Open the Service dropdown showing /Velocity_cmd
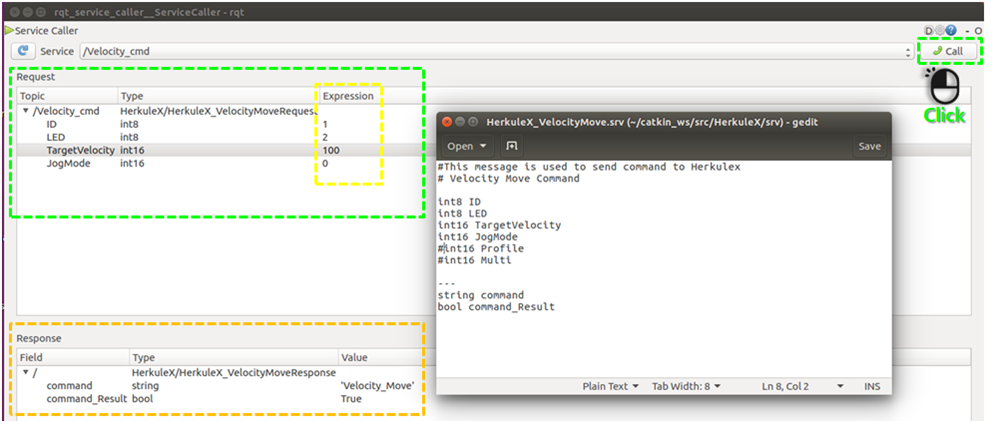This screenshot has width=992, height=422. pyautogui.click(x=495, y=51)
